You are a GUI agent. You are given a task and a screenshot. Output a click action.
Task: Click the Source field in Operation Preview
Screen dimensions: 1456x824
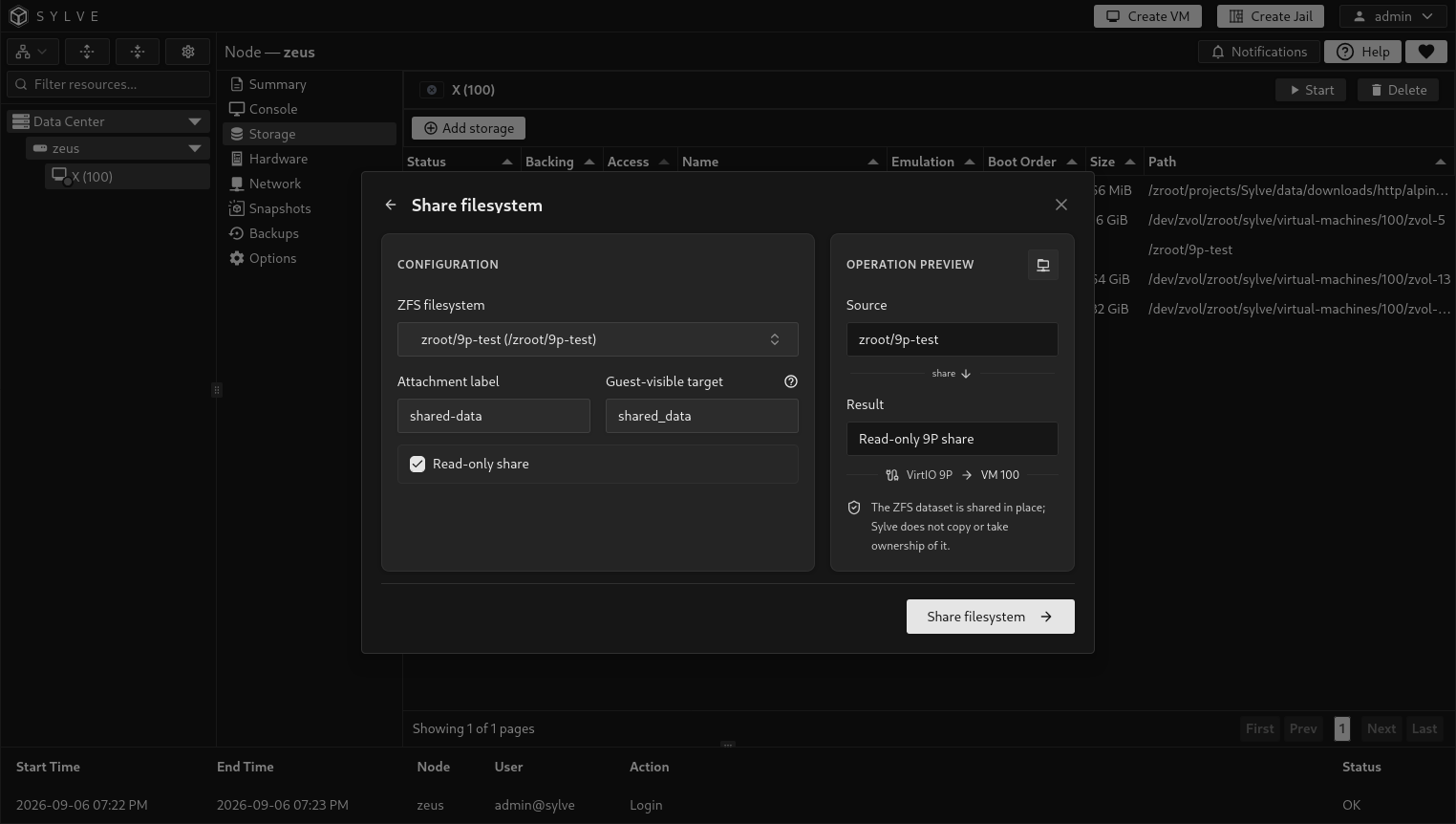point(953,339)
